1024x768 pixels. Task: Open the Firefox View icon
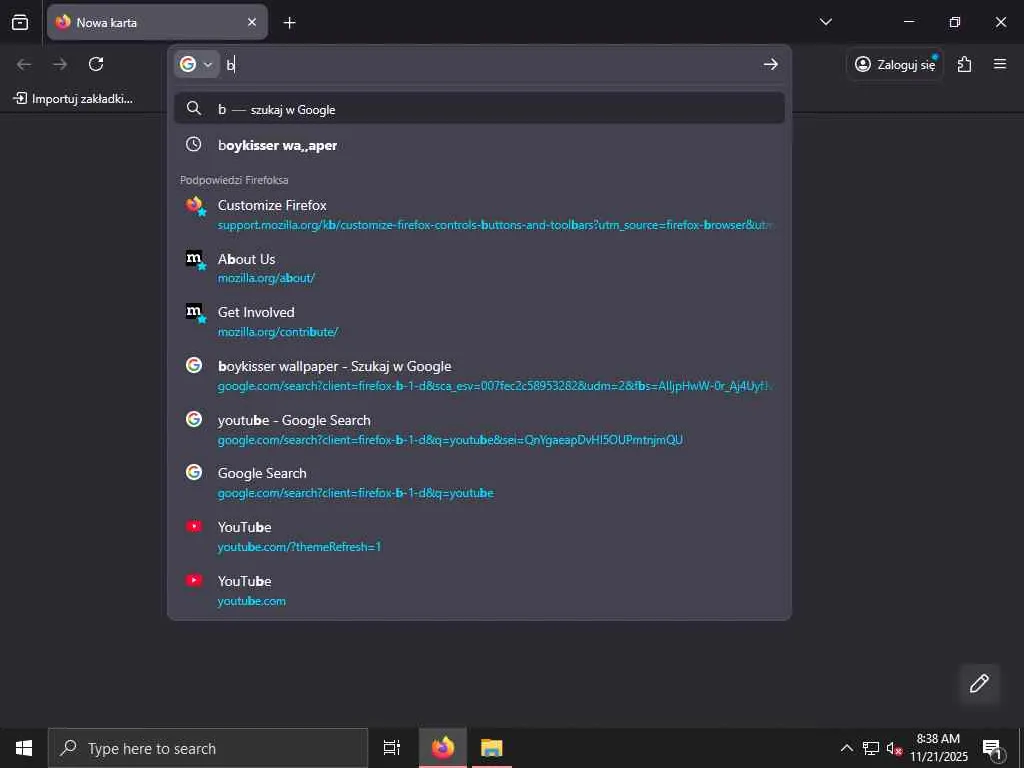tap(20, 22)
